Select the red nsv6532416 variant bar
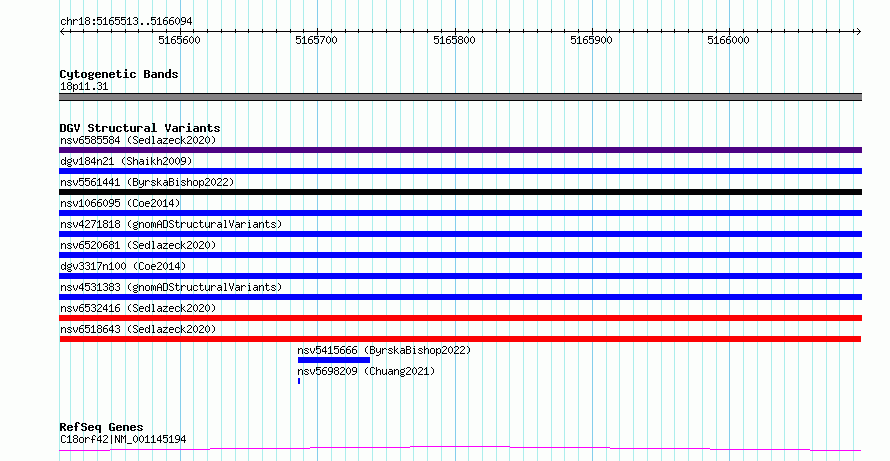 click(460, 318)
